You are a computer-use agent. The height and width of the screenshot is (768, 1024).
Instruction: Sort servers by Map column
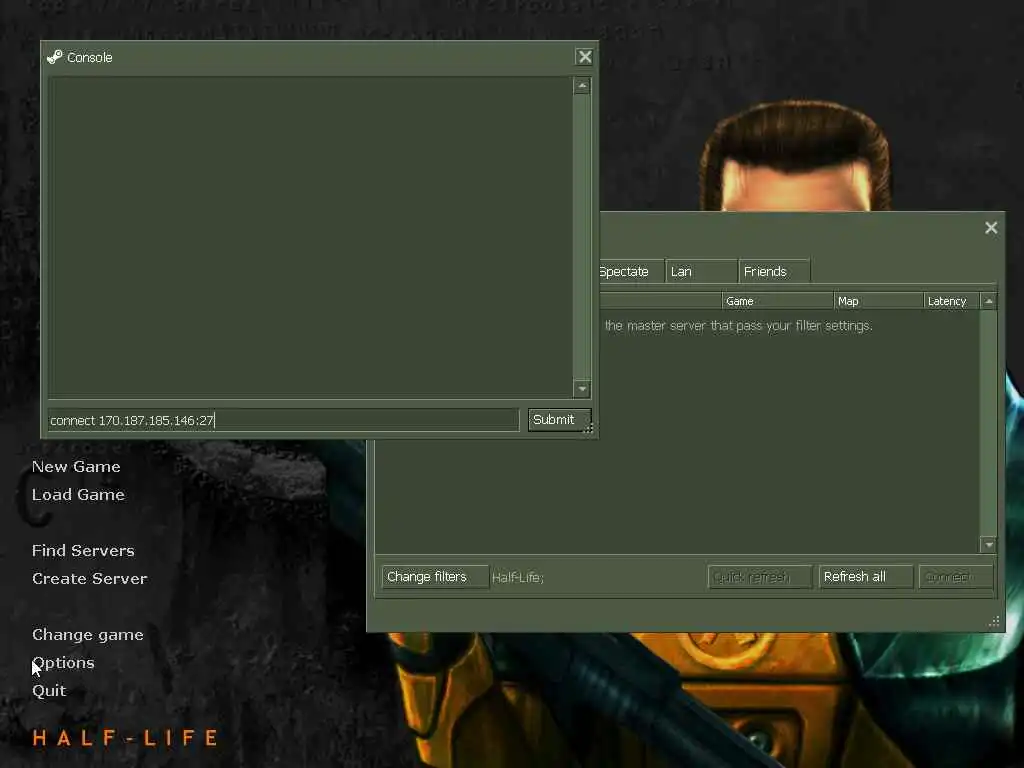(x=878, y=301)
